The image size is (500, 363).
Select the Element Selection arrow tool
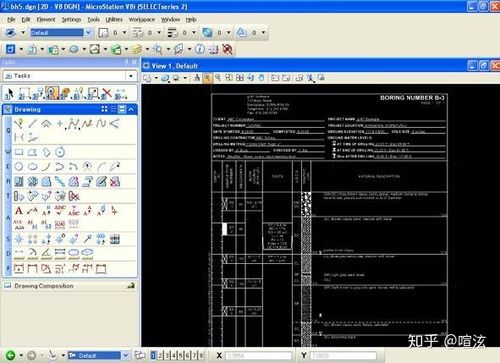click(x=10, y=93)
